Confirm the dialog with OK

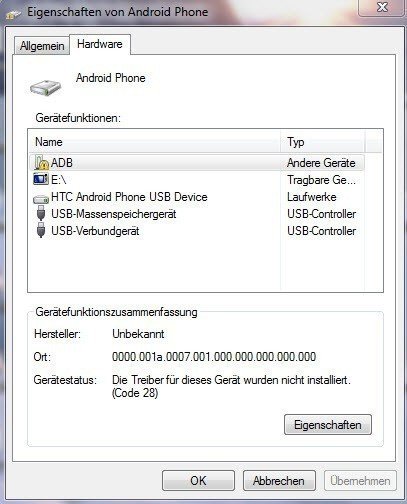pos(198,481)
